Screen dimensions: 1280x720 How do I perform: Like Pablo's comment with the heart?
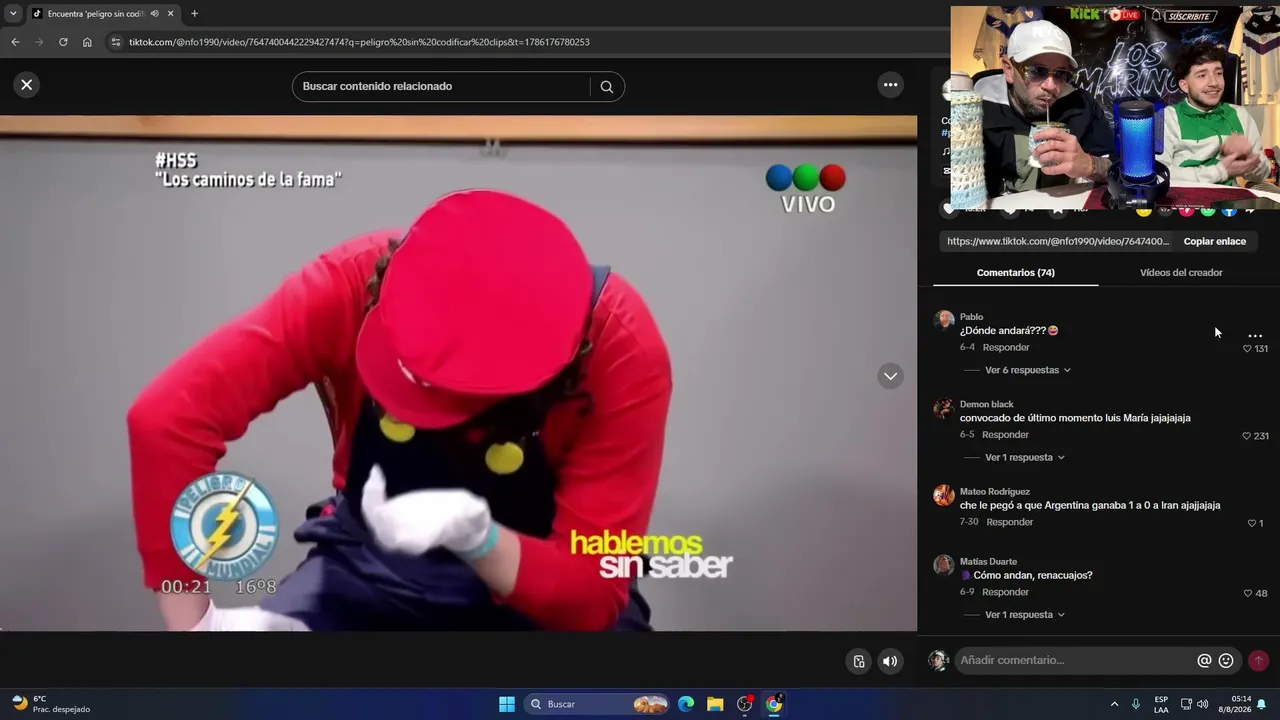[1247, 349]
